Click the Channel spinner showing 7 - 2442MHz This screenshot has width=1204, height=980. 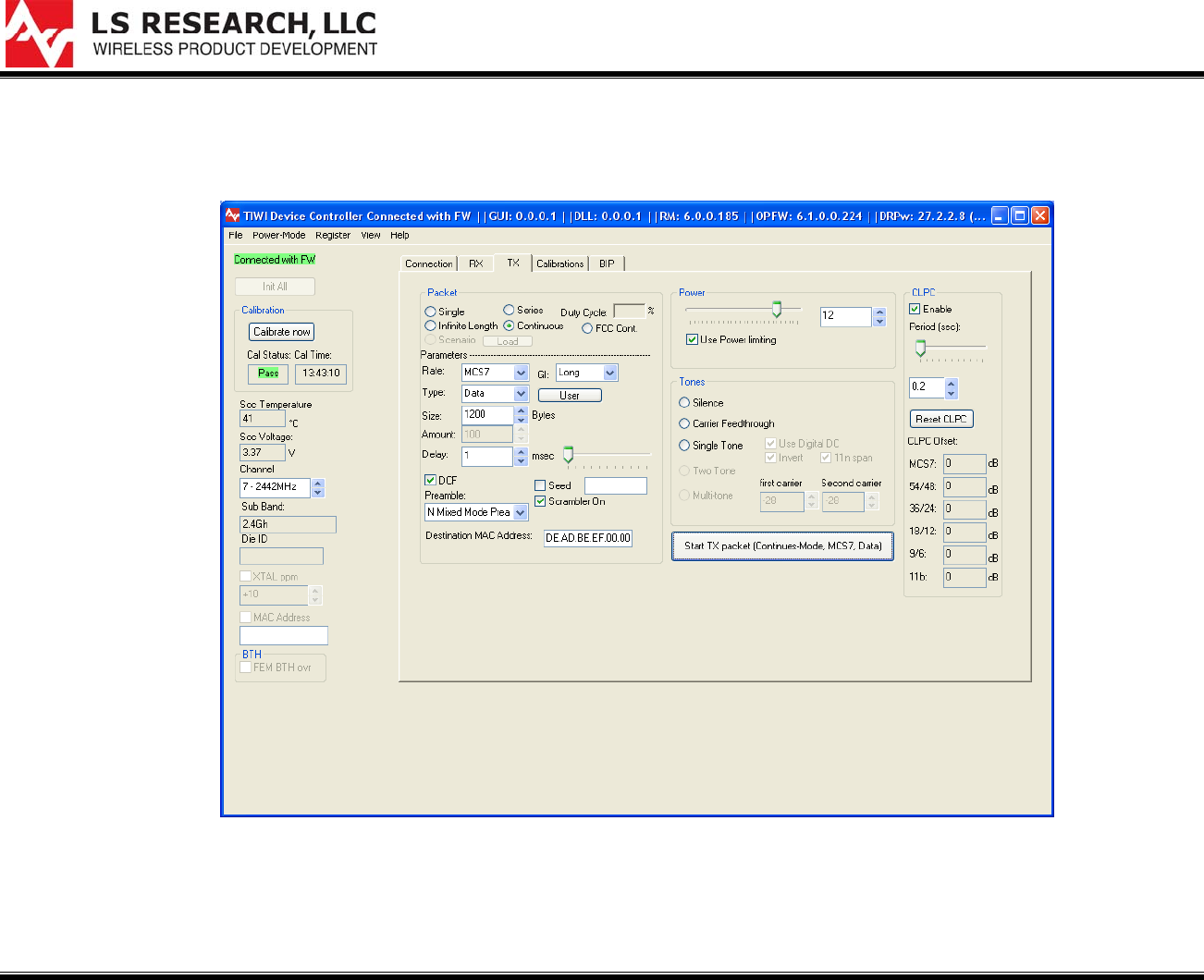tap(318, 487)
